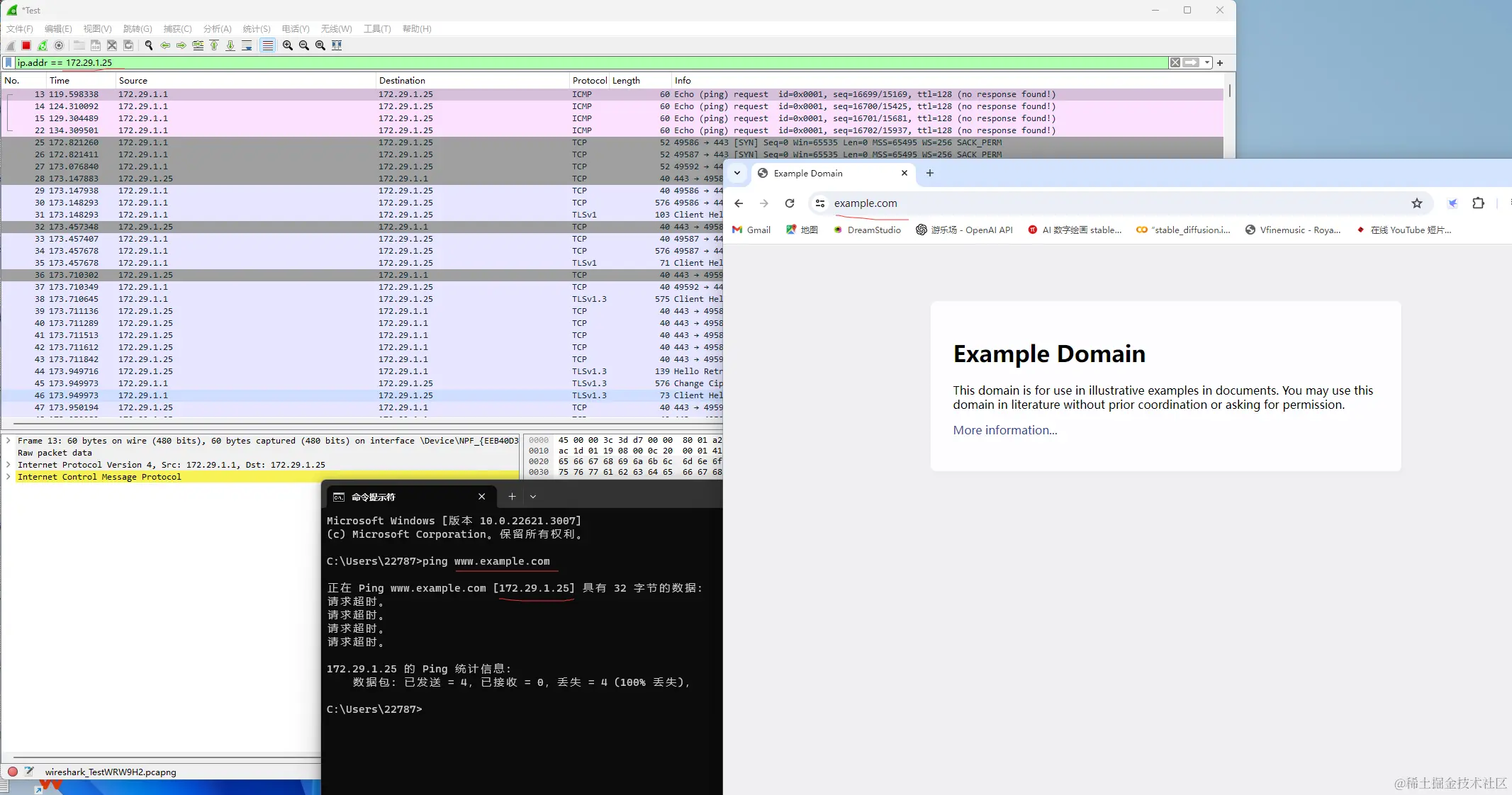Stop the running packet capture
Screen dimensions: 1512x795
[26, 45]
